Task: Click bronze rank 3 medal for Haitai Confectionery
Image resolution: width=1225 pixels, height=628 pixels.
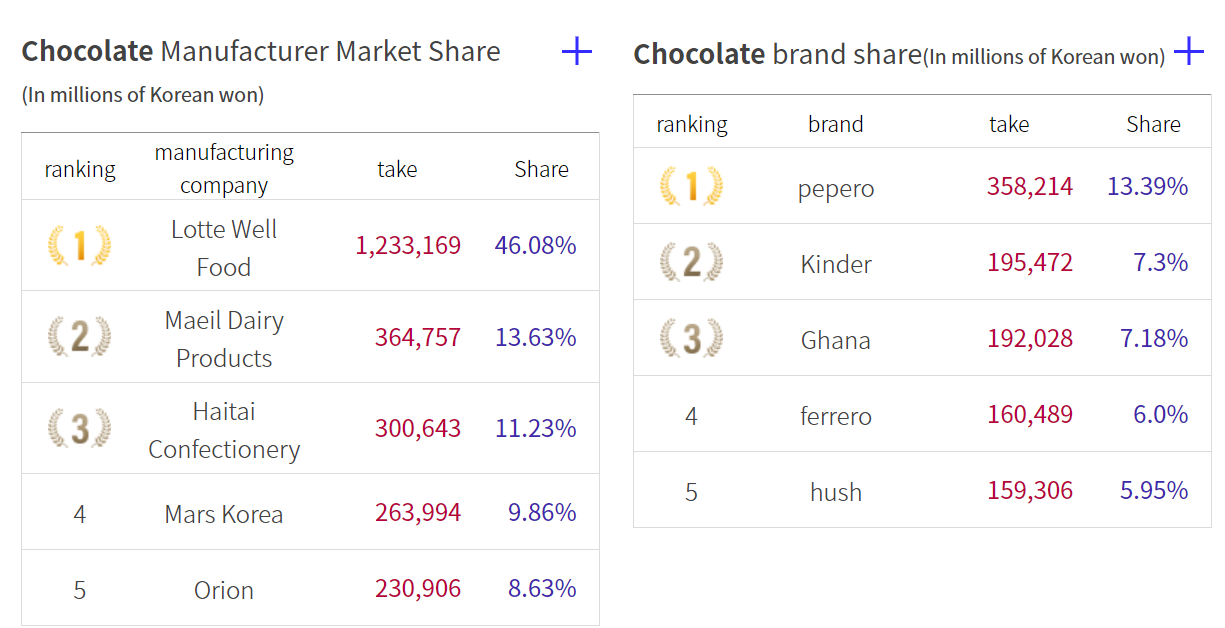Action: (79, 428)
